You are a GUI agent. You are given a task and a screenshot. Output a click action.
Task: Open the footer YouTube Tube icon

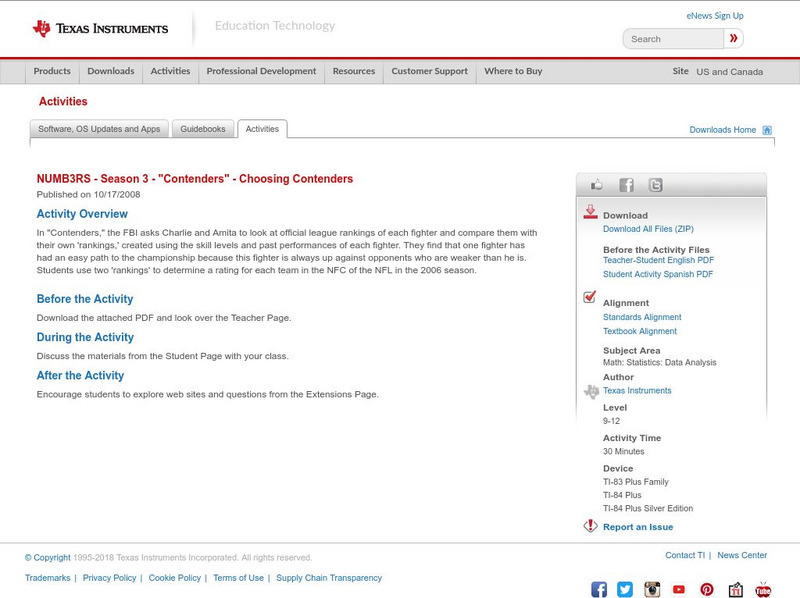(763, 589)
